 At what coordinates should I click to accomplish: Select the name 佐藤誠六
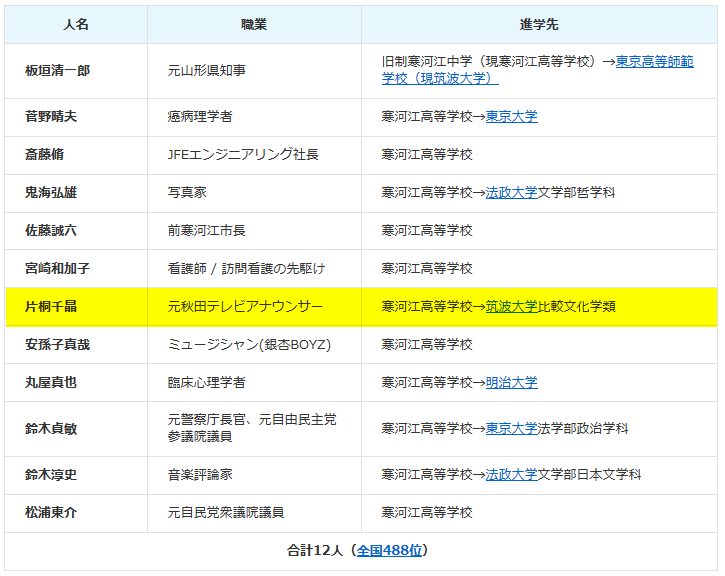[51, 230]
